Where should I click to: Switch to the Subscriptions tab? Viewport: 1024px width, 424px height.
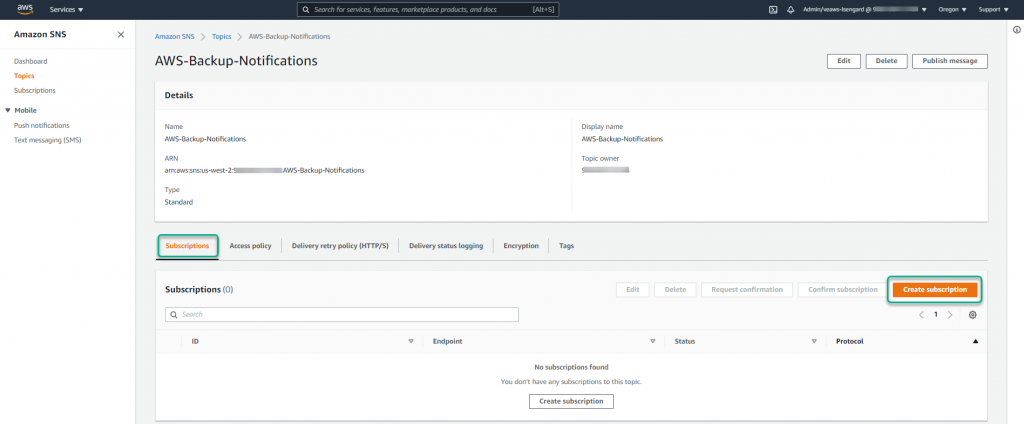[187, 246]
